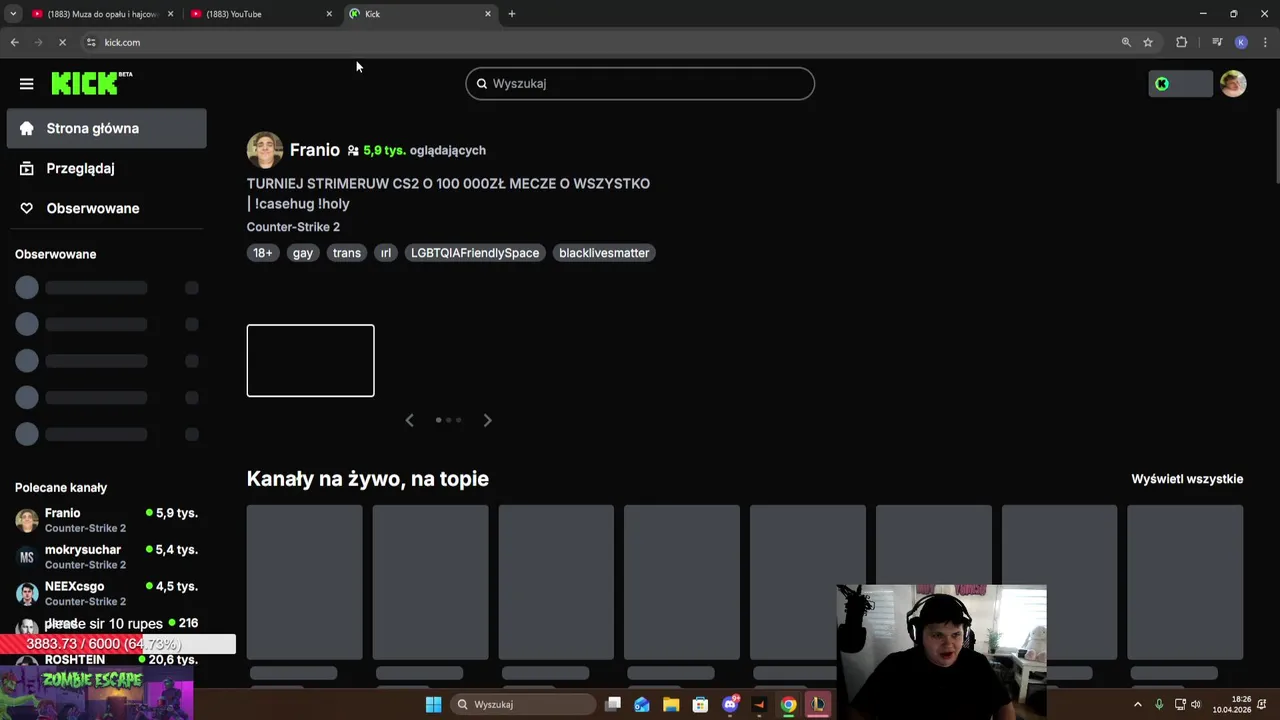
Task: Select the 18+ tag
Action: [x=263, y=253]
